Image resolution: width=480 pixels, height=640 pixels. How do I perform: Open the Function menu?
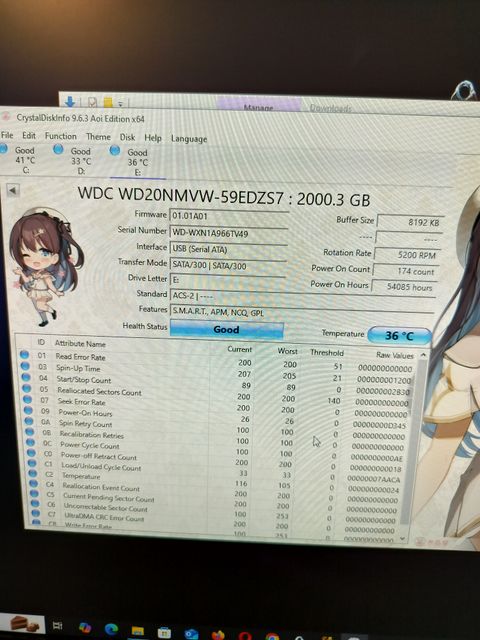click(61, 136)
